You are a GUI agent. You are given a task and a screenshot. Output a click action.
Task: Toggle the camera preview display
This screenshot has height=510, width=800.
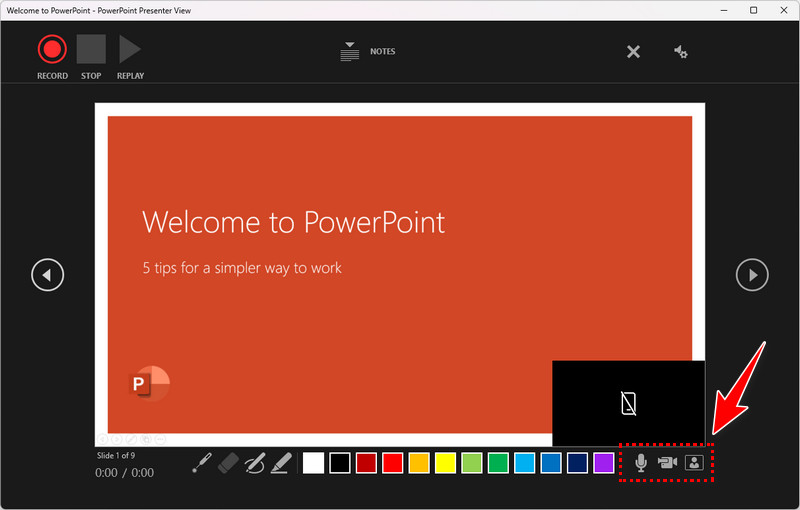click(x=694, y=463)
